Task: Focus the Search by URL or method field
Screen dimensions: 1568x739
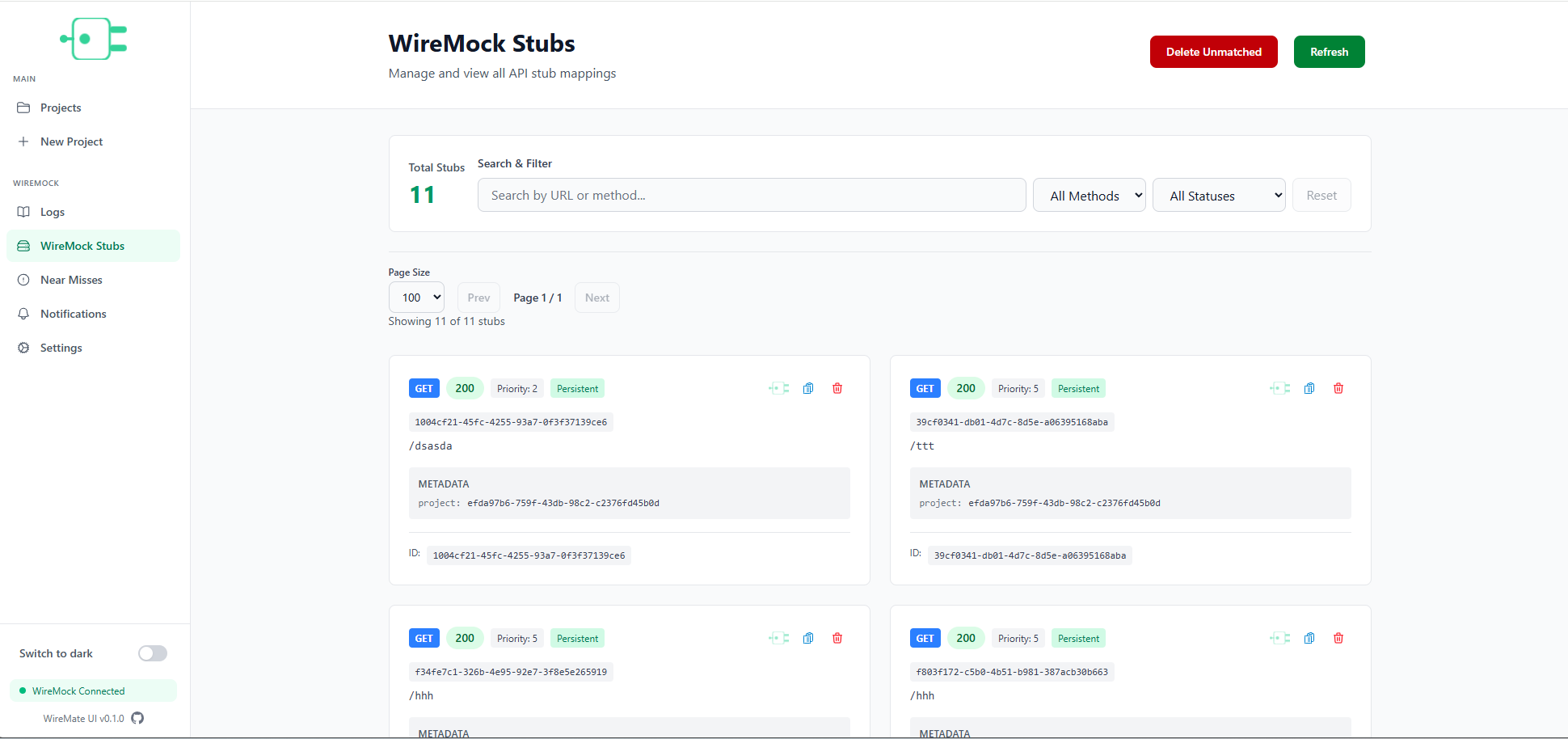Action: [x=752, y=195]
